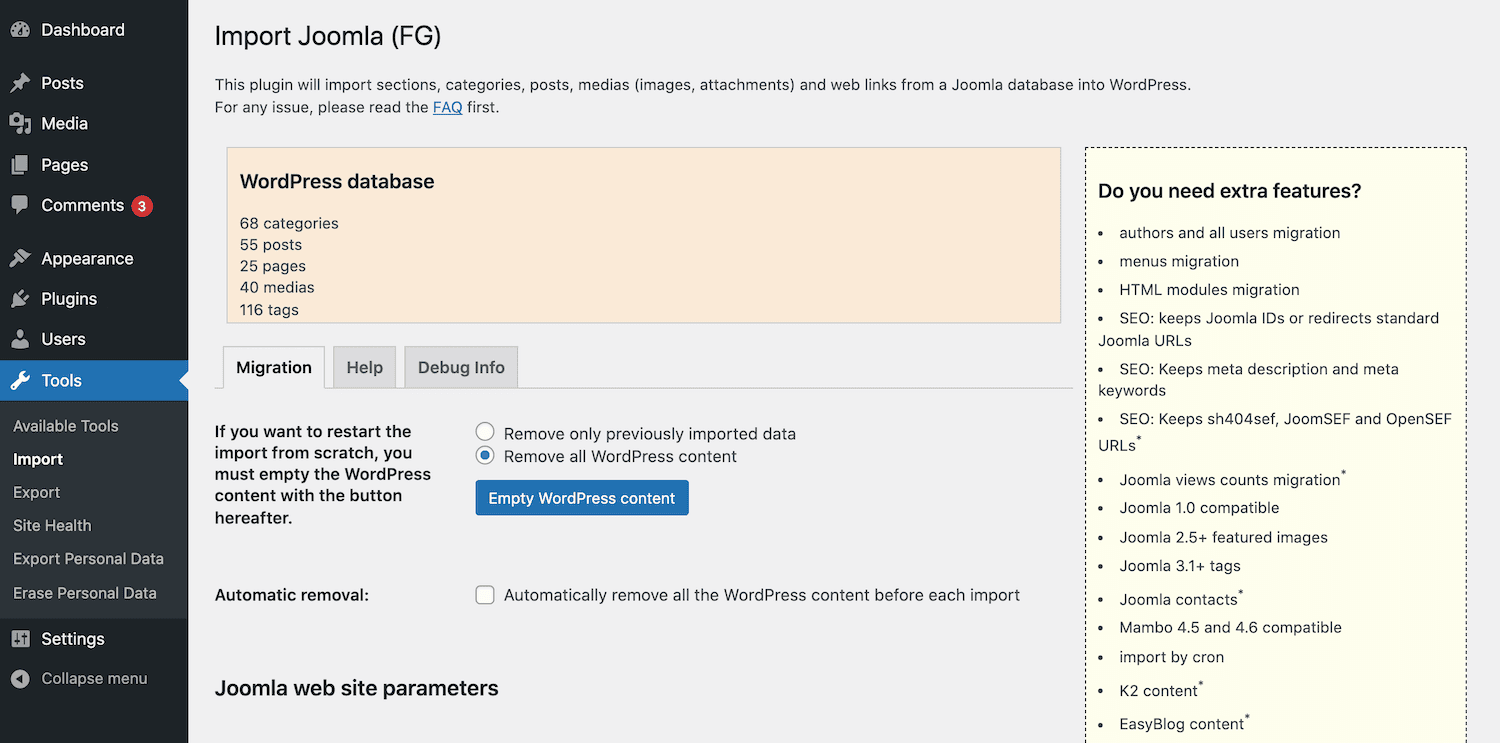Click the Empty WordPress content button
This screenshot has width=1500, height=743.
(581, 497)
